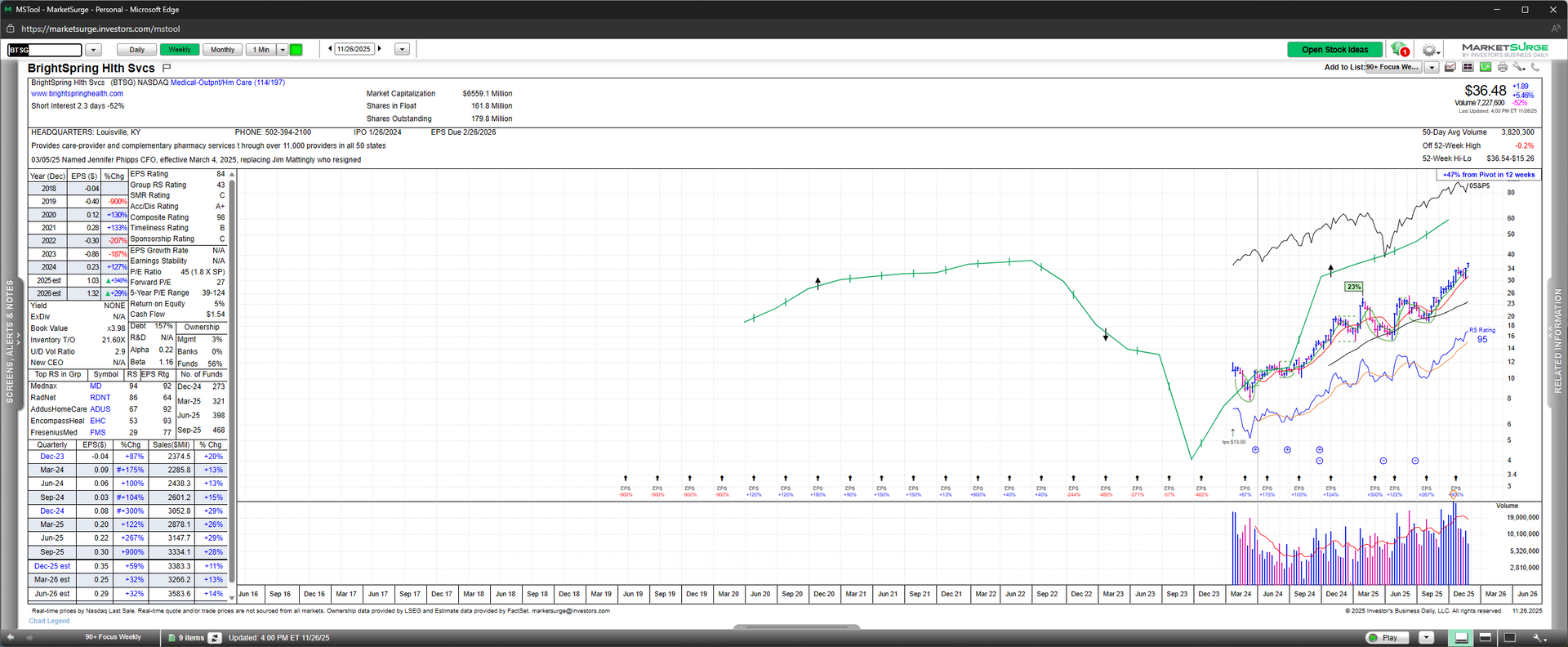The width and height of the screenshot is (1568, 647).
Task: Click the flag icon beside BrightSpring Hlth Svcs
Action: [167, 68]
